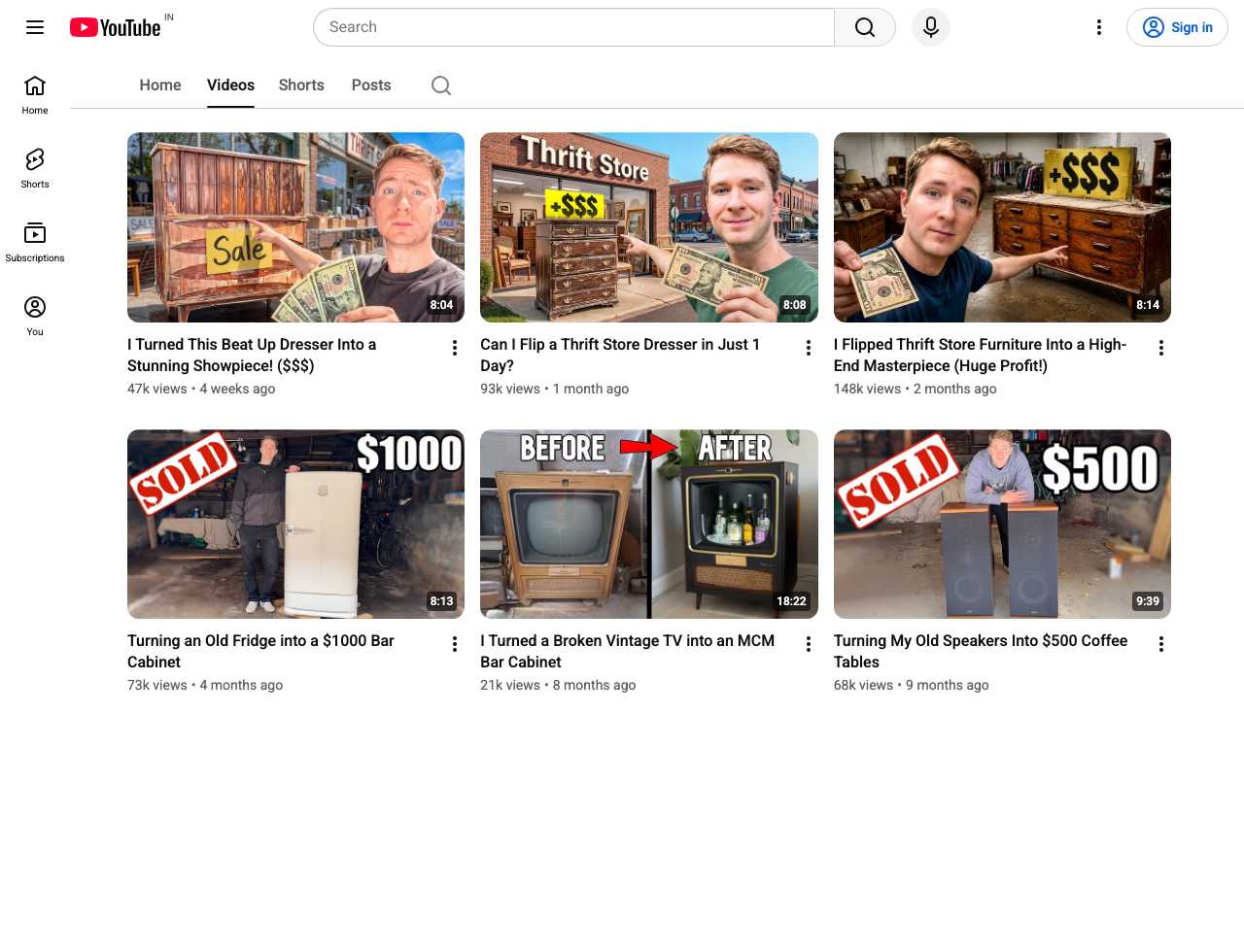Open options for Old Fridge Bar Cabinet video
Viewport: 1244px width, 952px height.
coord(455,644)
